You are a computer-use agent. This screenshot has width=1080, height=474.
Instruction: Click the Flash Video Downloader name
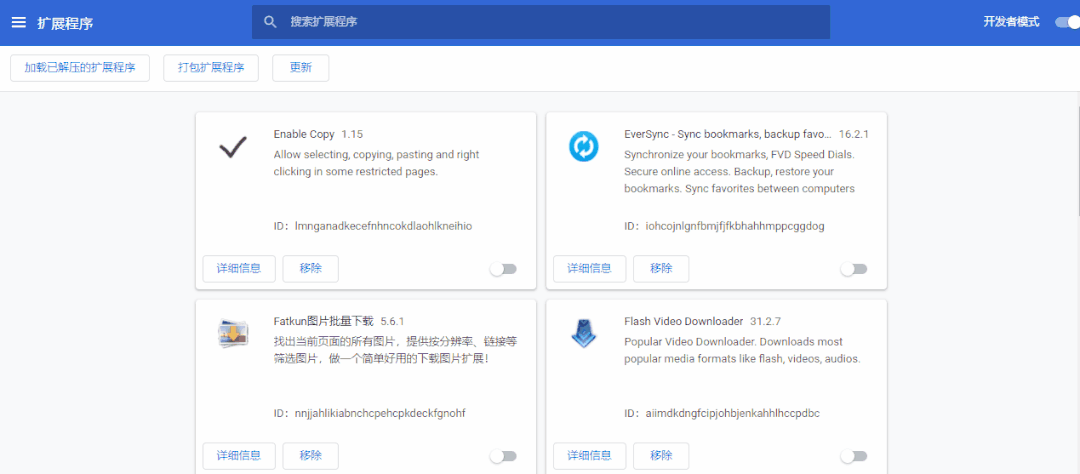pos(683,321)
